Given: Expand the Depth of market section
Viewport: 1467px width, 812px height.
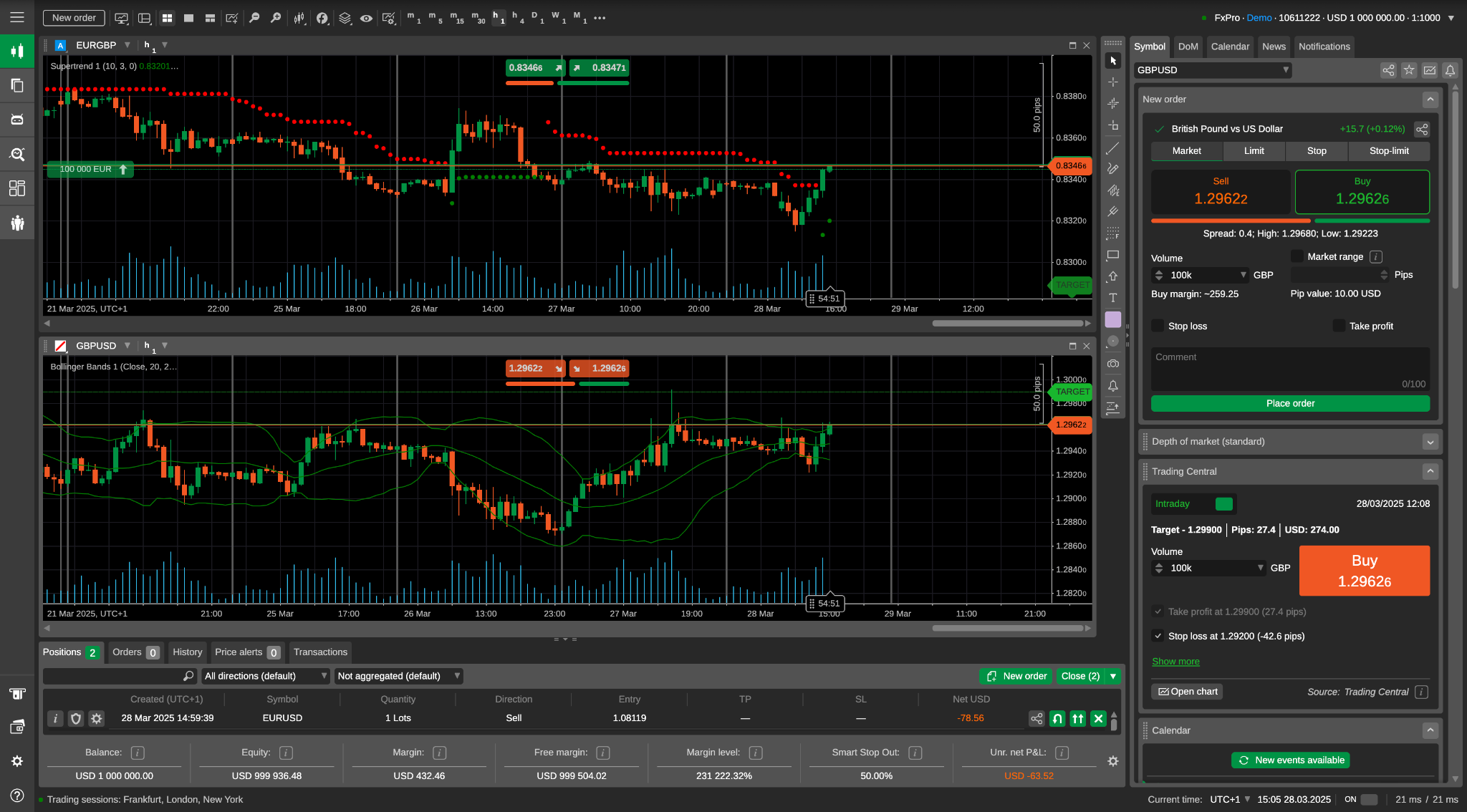Looking at the screenshot, I should pos(1430,442).
